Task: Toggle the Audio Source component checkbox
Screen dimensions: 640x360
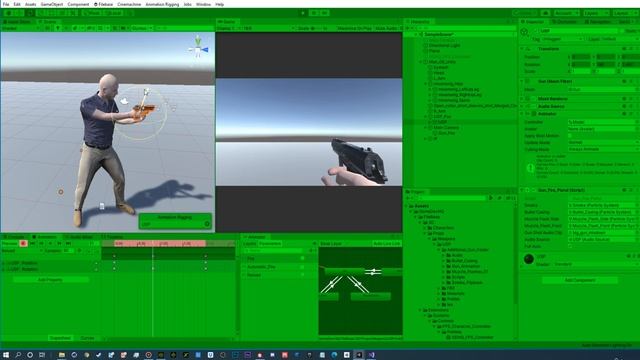Action: tap(534, 106)
